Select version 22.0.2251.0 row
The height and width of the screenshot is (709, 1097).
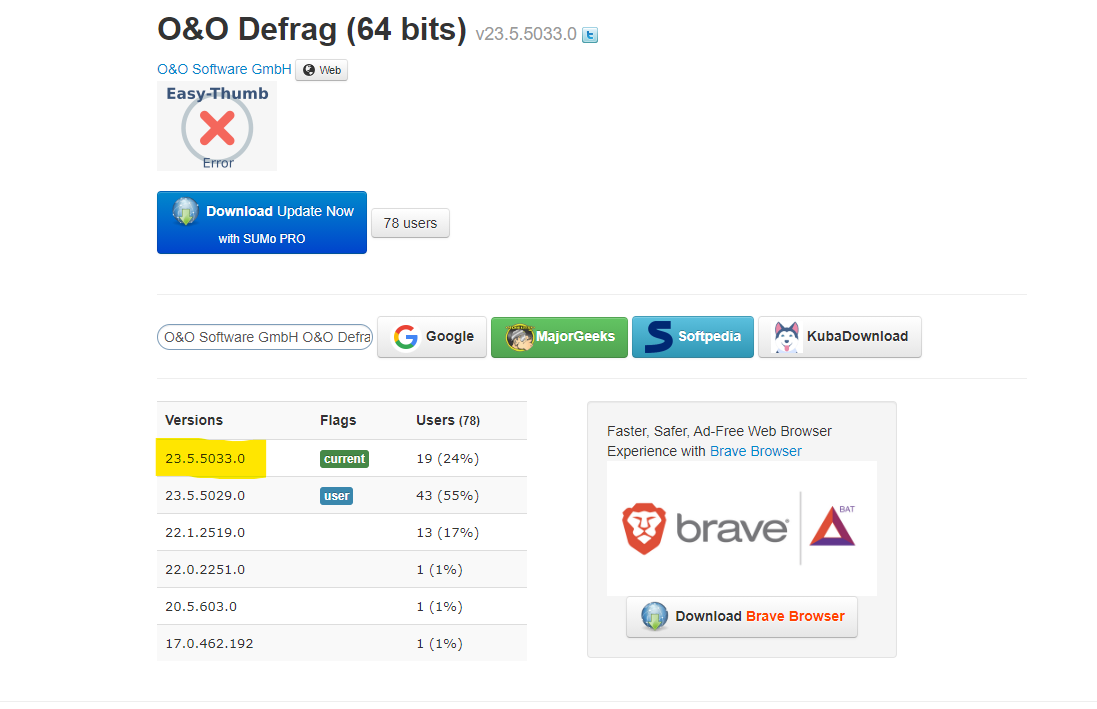pyautogui.click(x=341, y=570)
